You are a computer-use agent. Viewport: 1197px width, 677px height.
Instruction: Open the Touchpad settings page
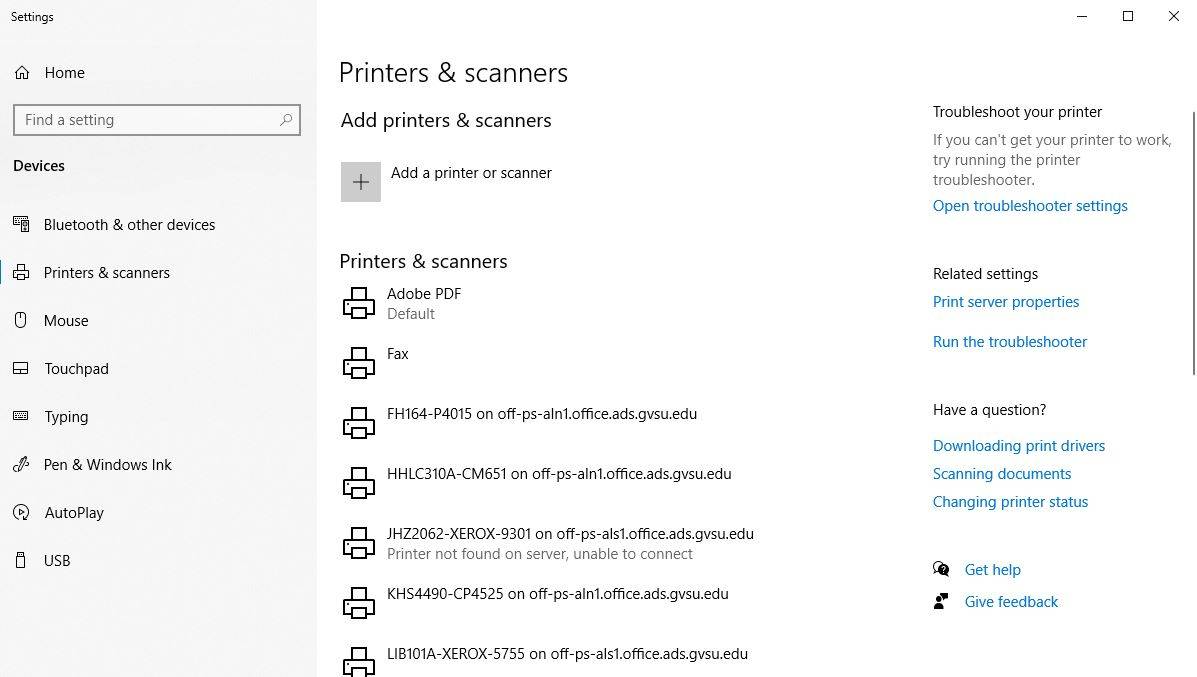75,368
